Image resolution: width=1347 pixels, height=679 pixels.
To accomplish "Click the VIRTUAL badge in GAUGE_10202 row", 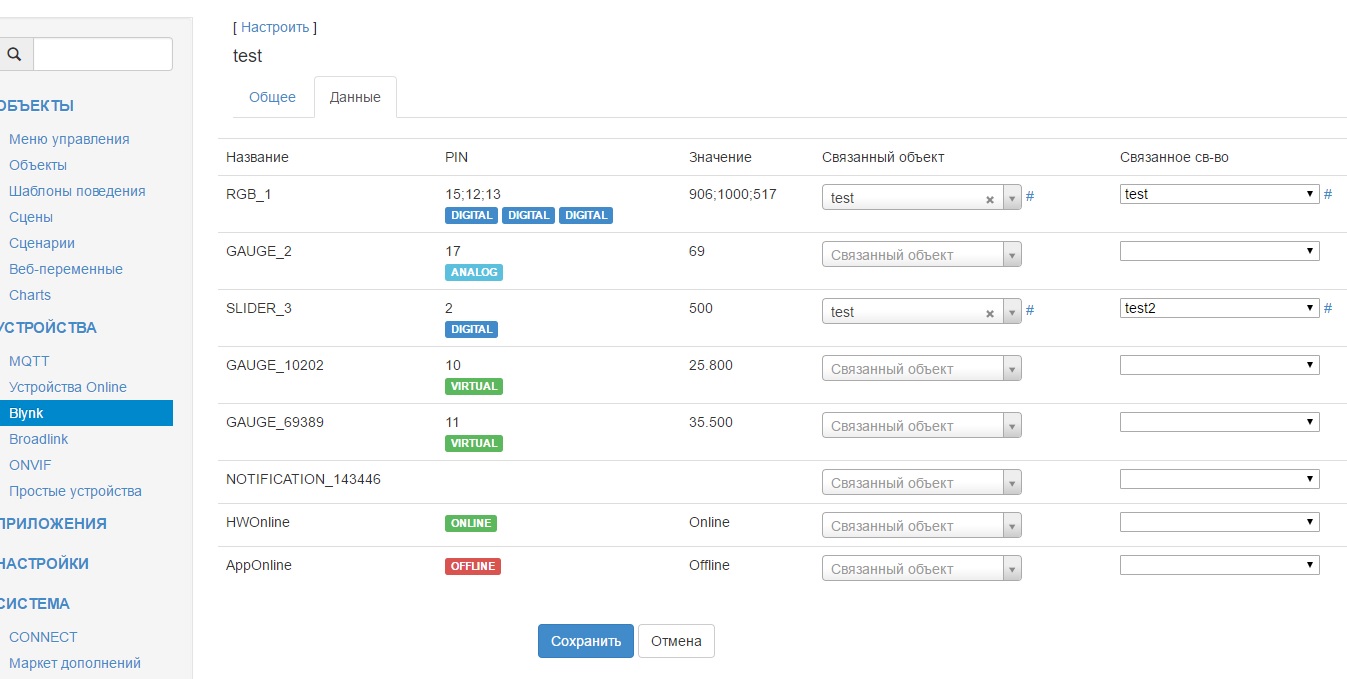I will [474, 386].
